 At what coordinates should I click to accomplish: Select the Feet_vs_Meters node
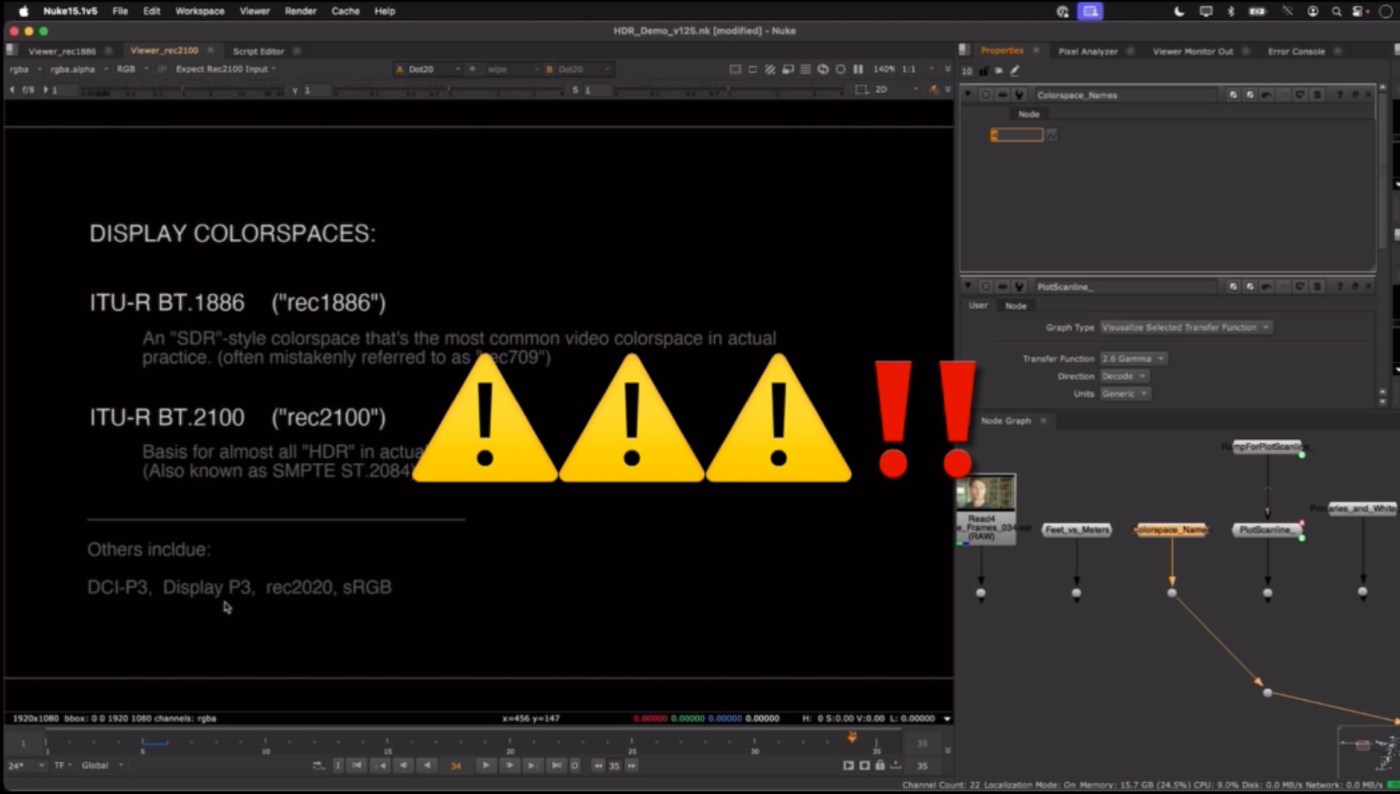[x=1076, y=530]
